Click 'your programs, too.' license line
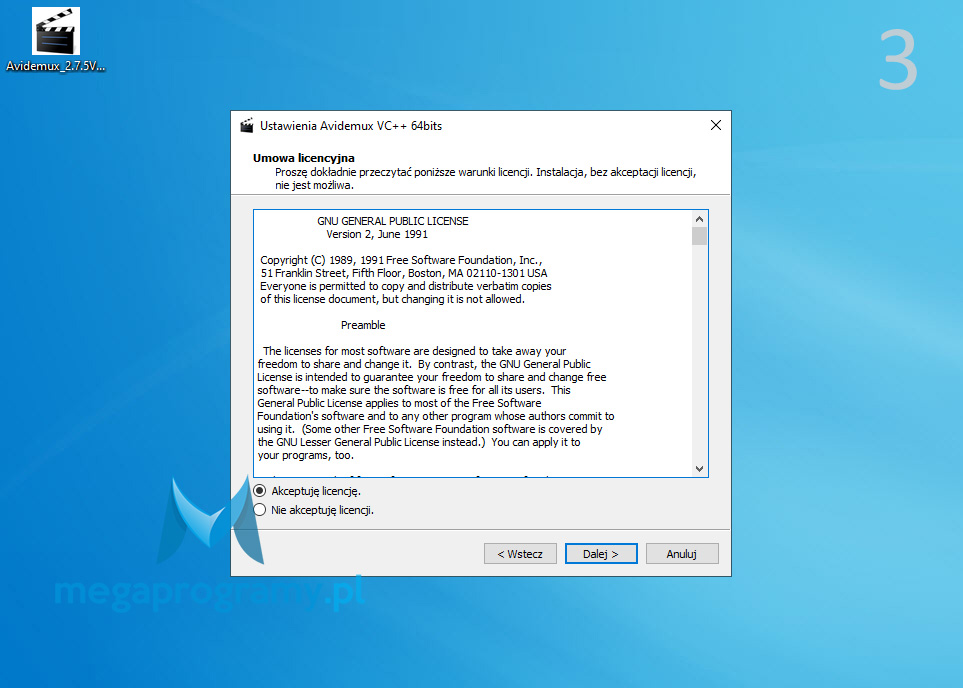This screenshot has height=688, width=963. (306, 455)
